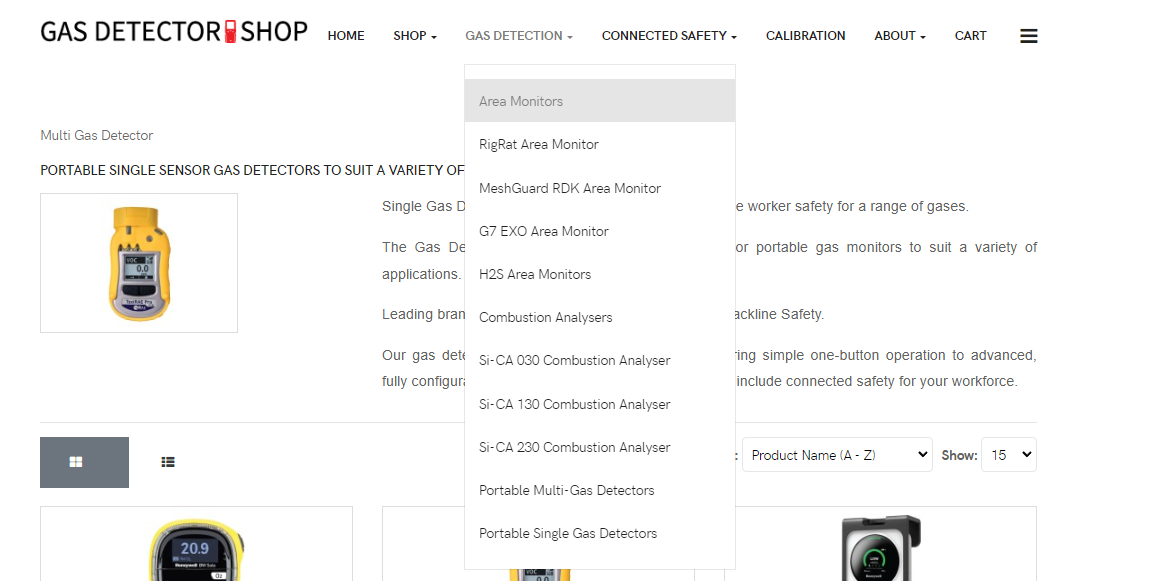Switch to list view layout

pos(168,462)
